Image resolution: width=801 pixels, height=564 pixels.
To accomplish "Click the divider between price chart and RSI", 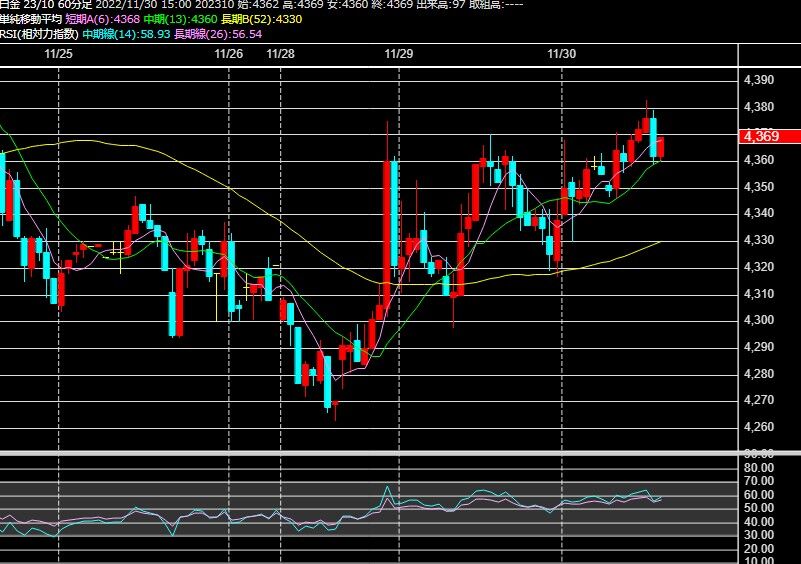I will [400, 453].
